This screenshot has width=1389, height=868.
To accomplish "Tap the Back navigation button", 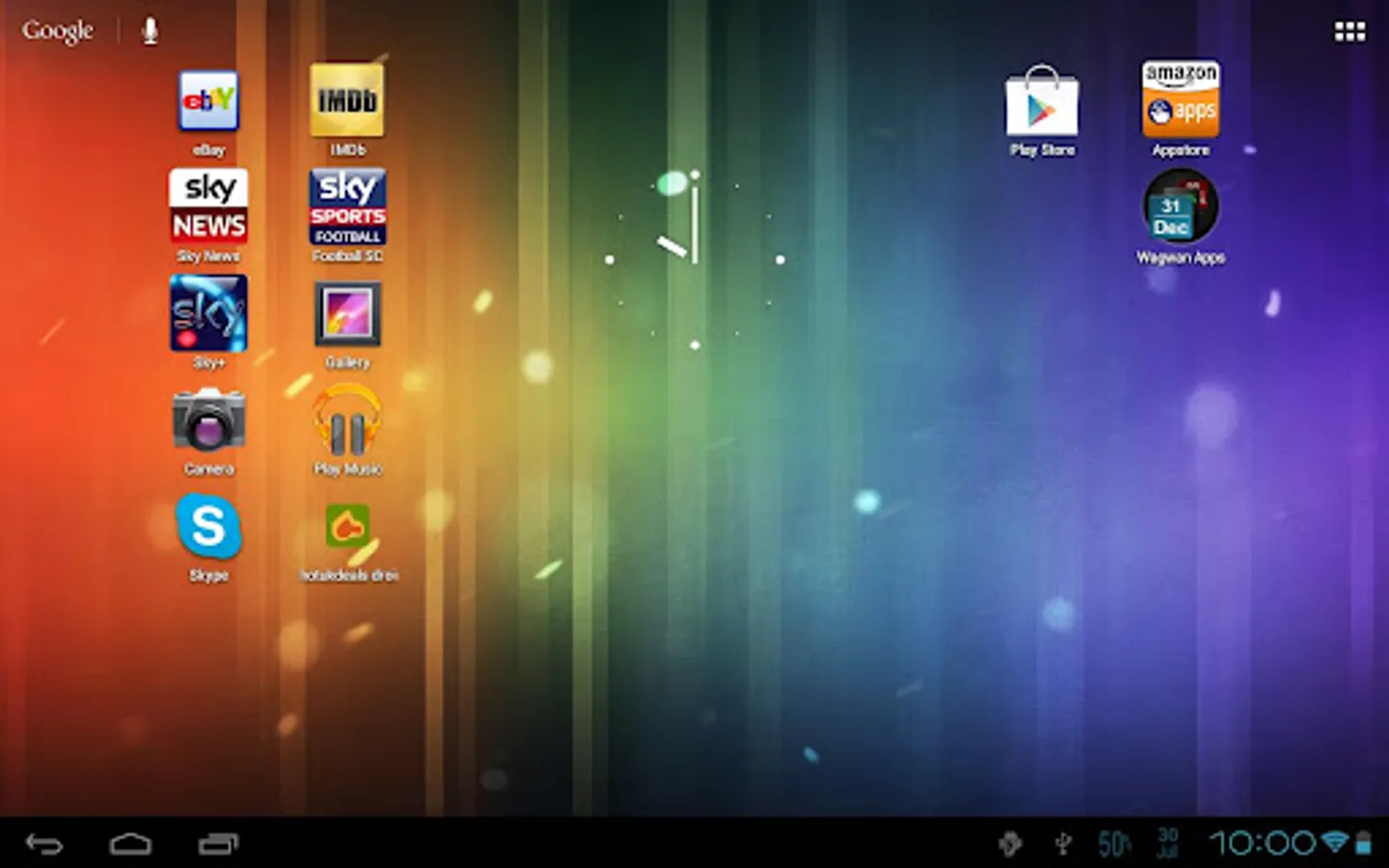I will [x=43, y=844].
